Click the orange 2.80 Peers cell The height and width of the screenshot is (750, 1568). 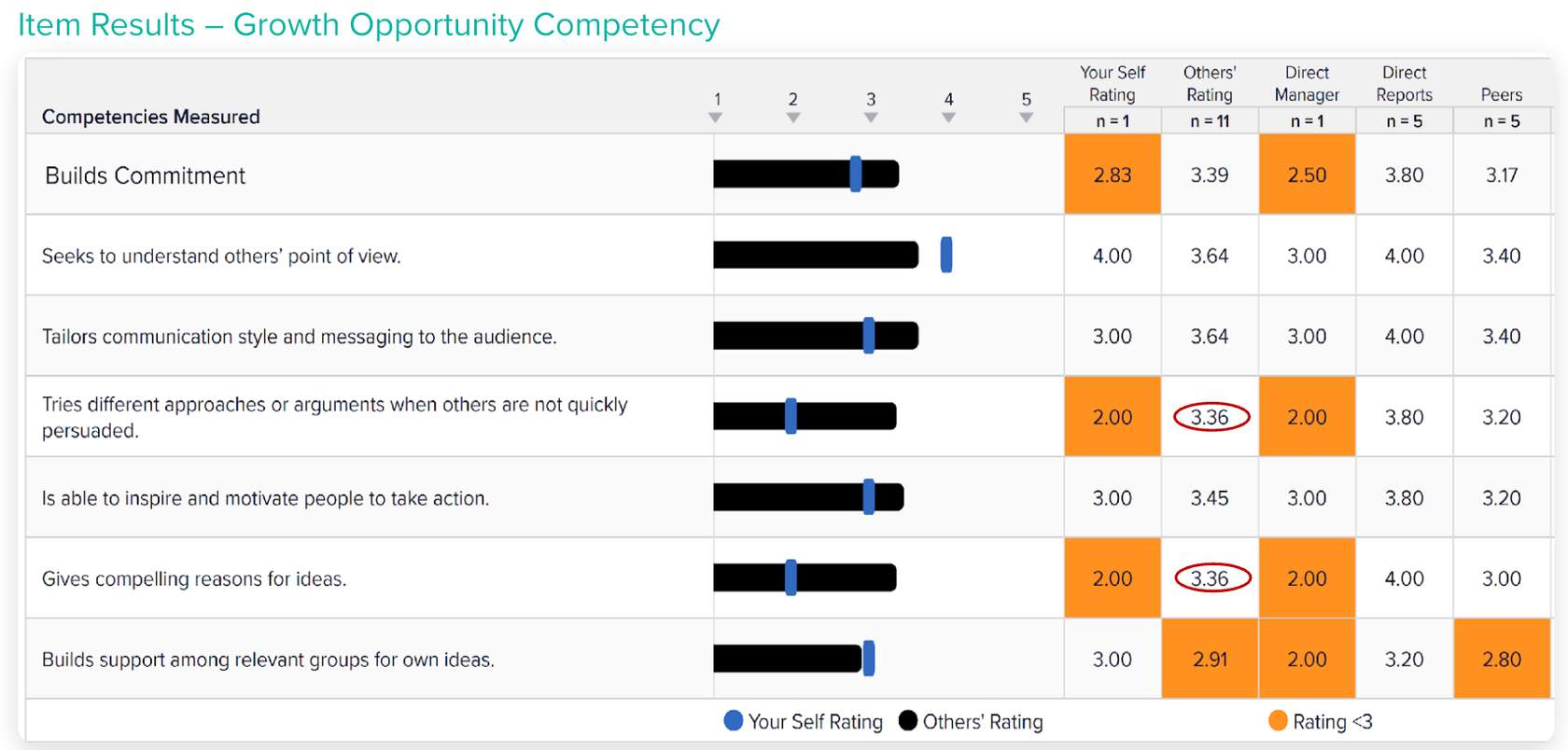click(1501, 659)
